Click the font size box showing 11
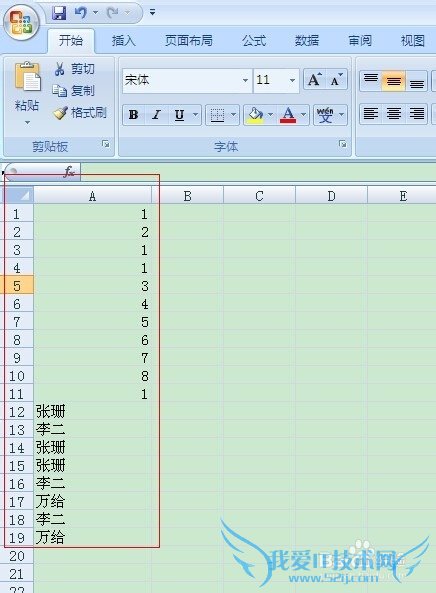The width and height of the screenshot is (436, 593). (271, 80)
